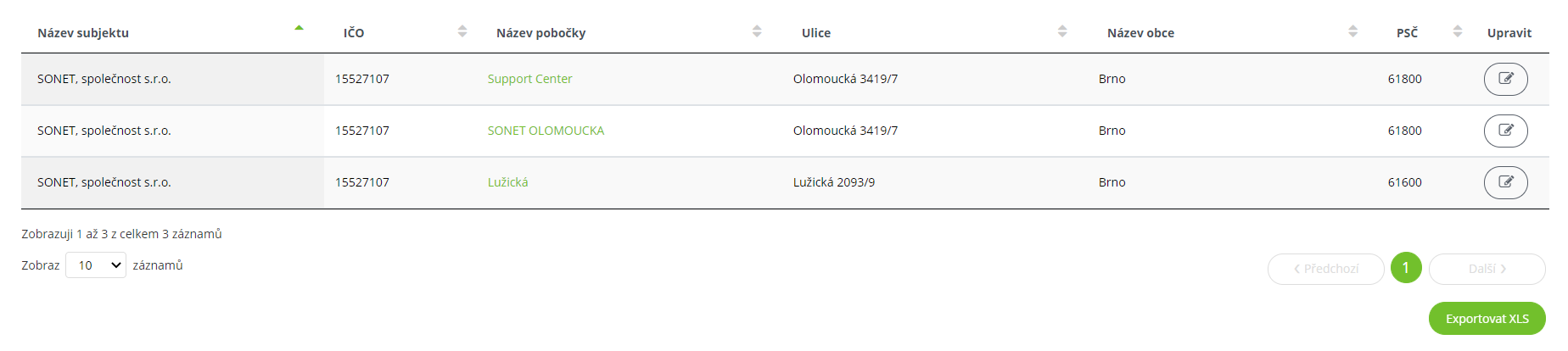Edit the Support Center branch row
1568x351 pixels.
1505,79
